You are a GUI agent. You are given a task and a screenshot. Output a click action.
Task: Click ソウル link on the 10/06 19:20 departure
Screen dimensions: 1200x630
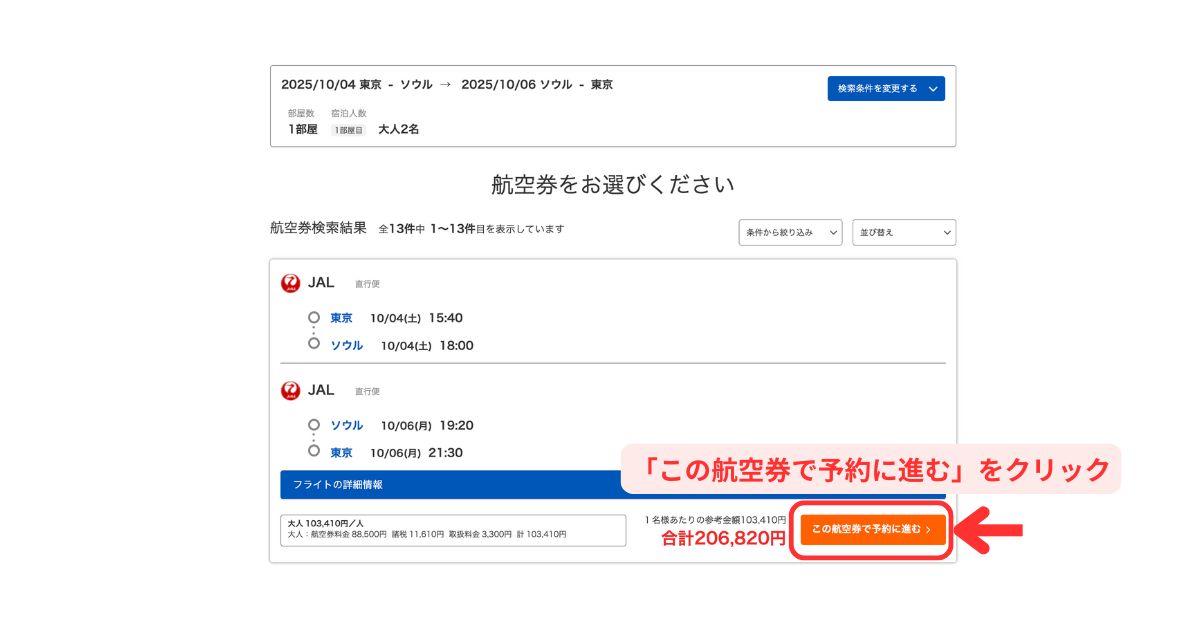[x=346, y=425]
